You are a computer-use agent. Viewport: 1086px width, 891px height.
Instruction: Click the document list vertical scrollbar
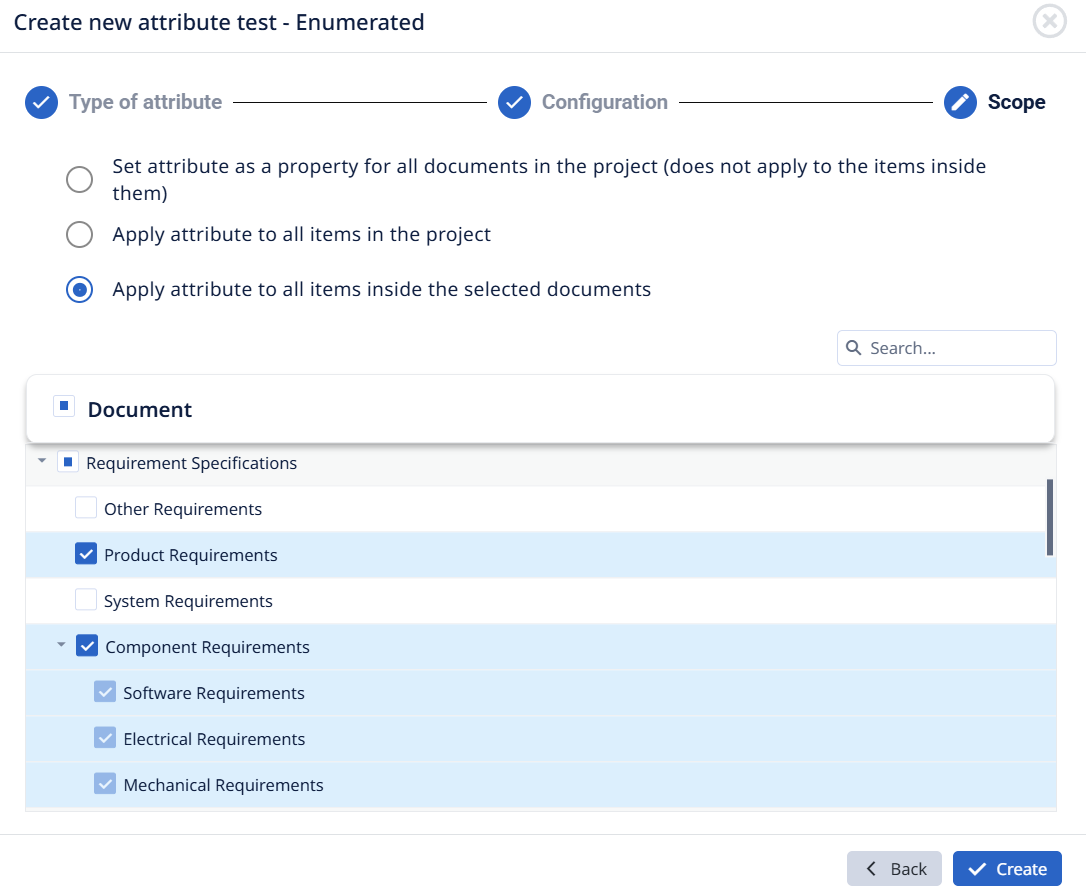pyautogui.click(x=1050, y=517)
